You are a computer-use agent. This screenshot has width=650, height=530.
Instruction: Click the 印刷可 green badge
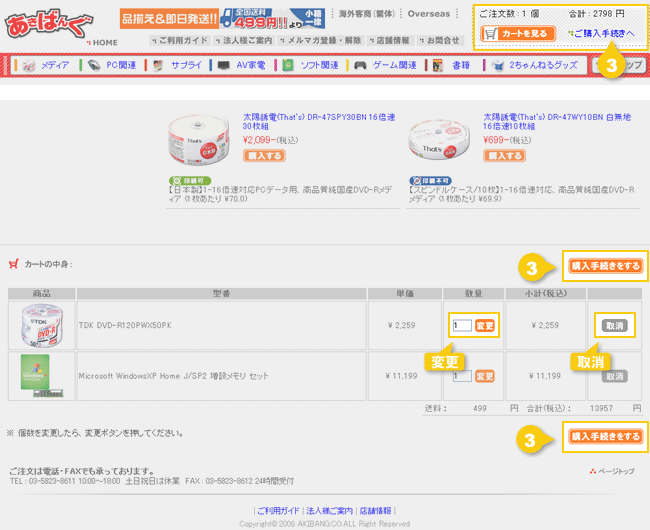click(x=190, y=181)
